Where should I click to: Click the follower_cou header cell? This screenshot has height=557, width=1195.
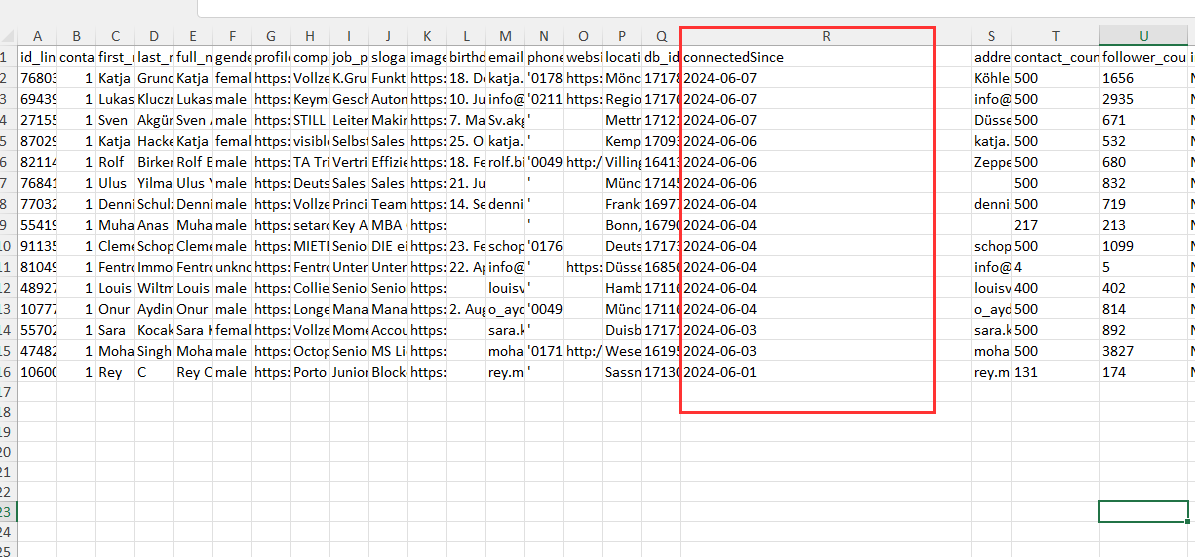coord(1143,57)
